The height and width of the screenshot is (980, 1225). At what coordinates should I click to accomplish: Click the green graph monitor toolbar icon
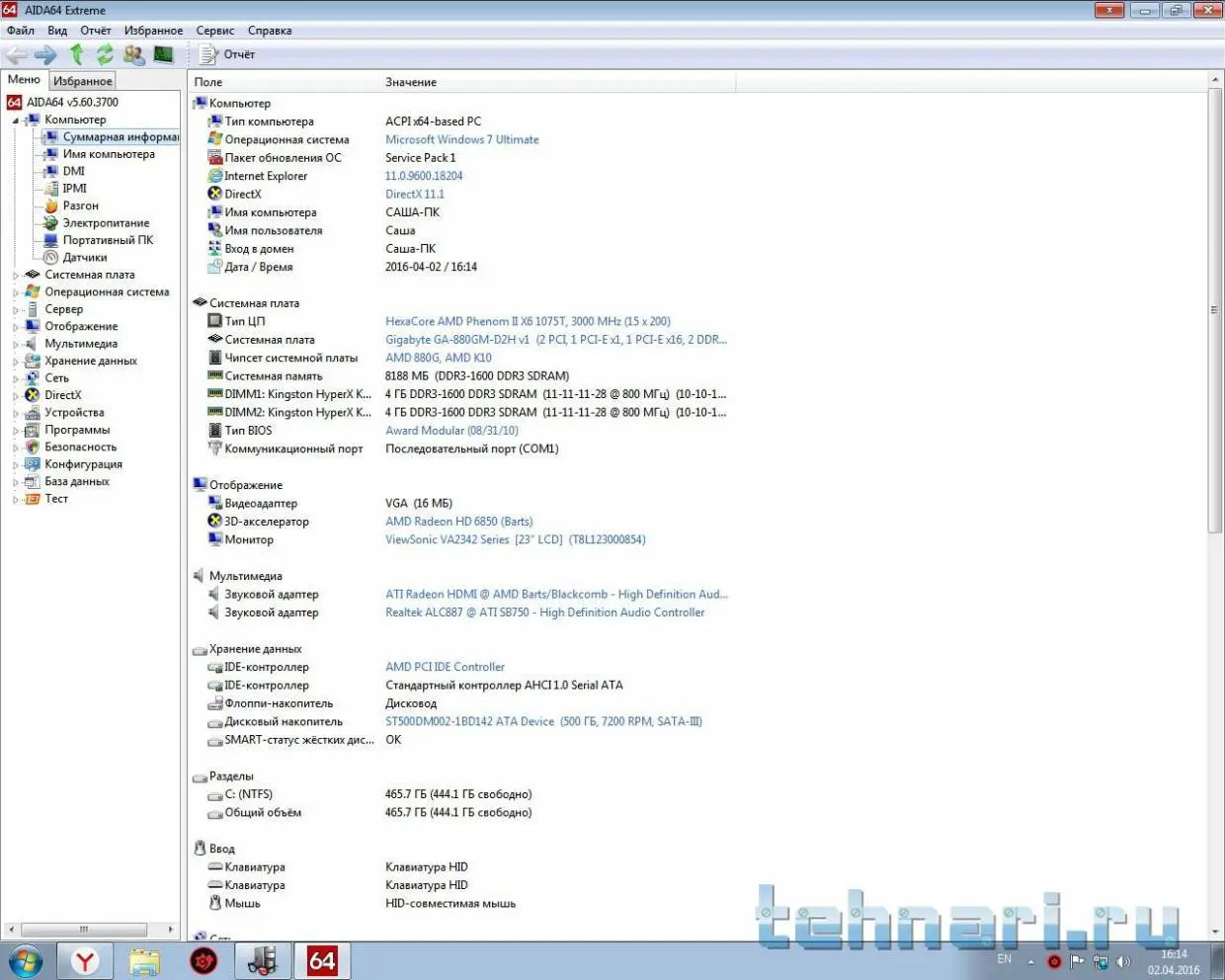[x=164, y=54]
